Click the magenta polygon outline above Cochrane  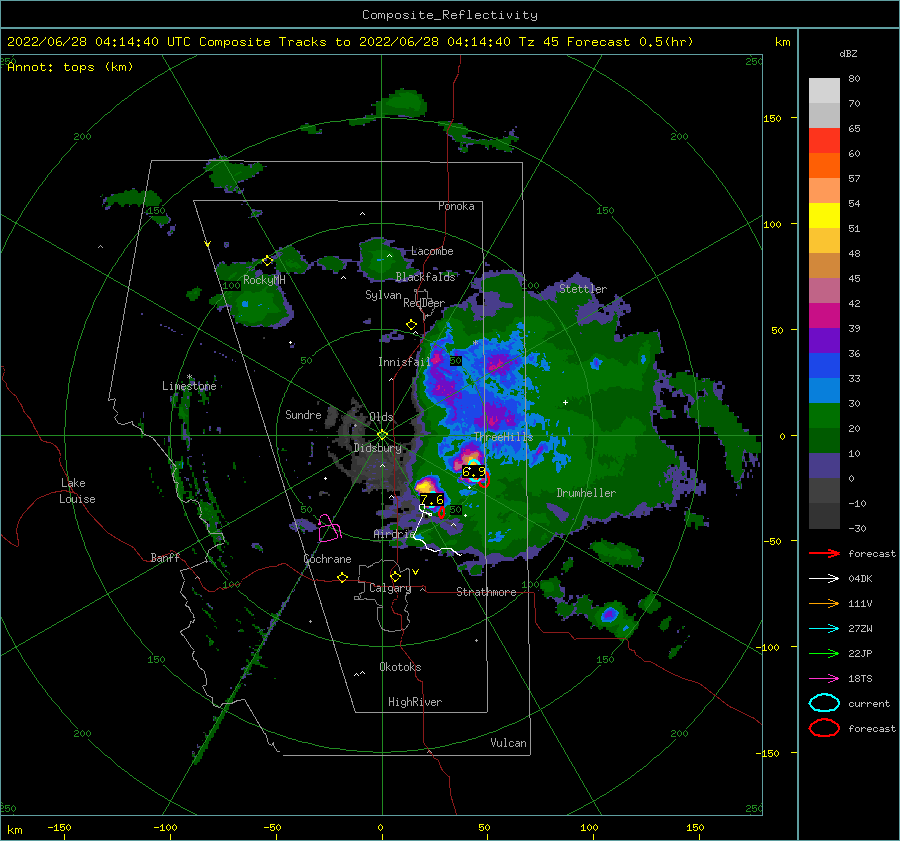tap(329, 529)
